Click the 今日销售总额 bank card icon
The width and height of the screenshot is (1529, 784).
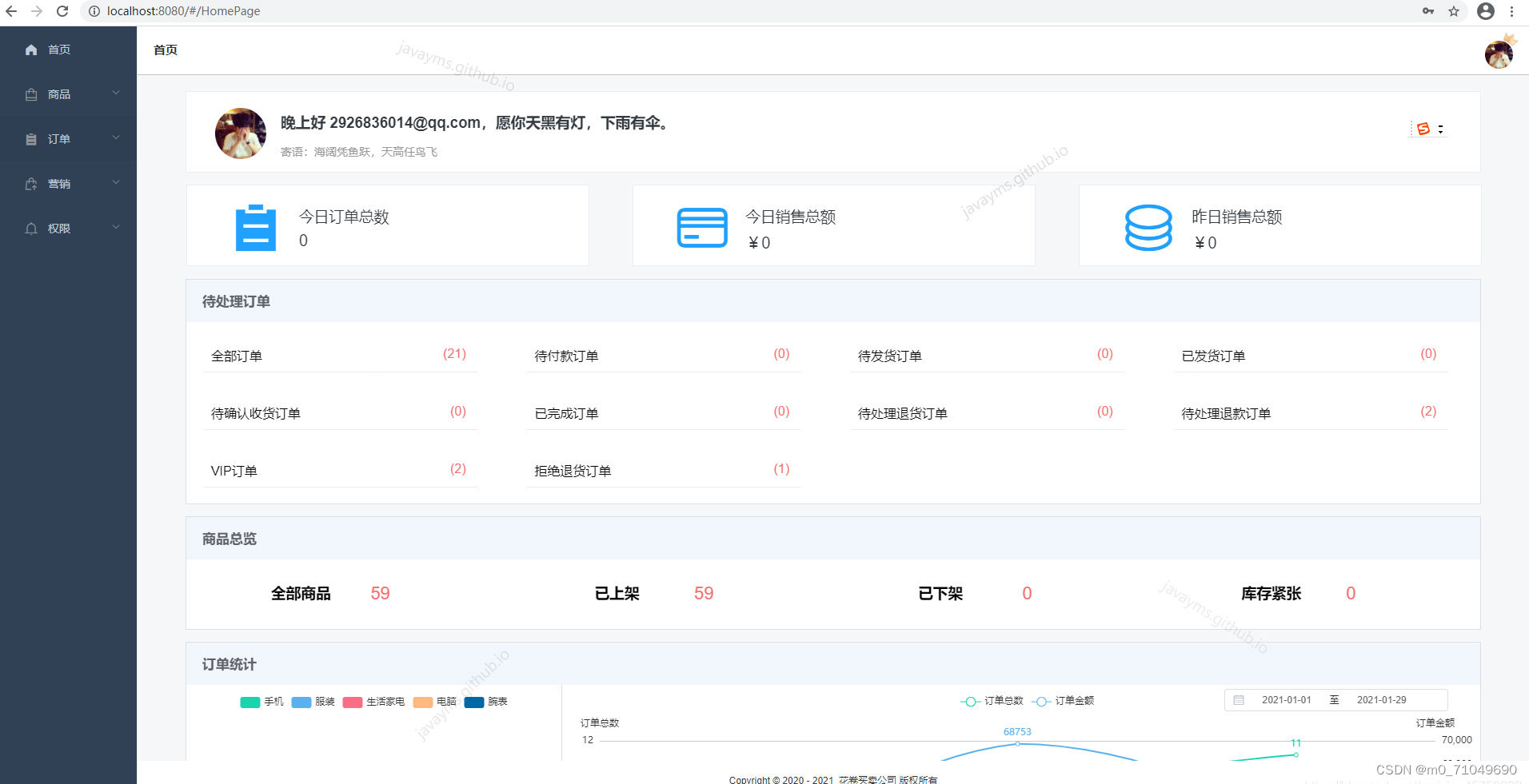[x=701, y=226]
